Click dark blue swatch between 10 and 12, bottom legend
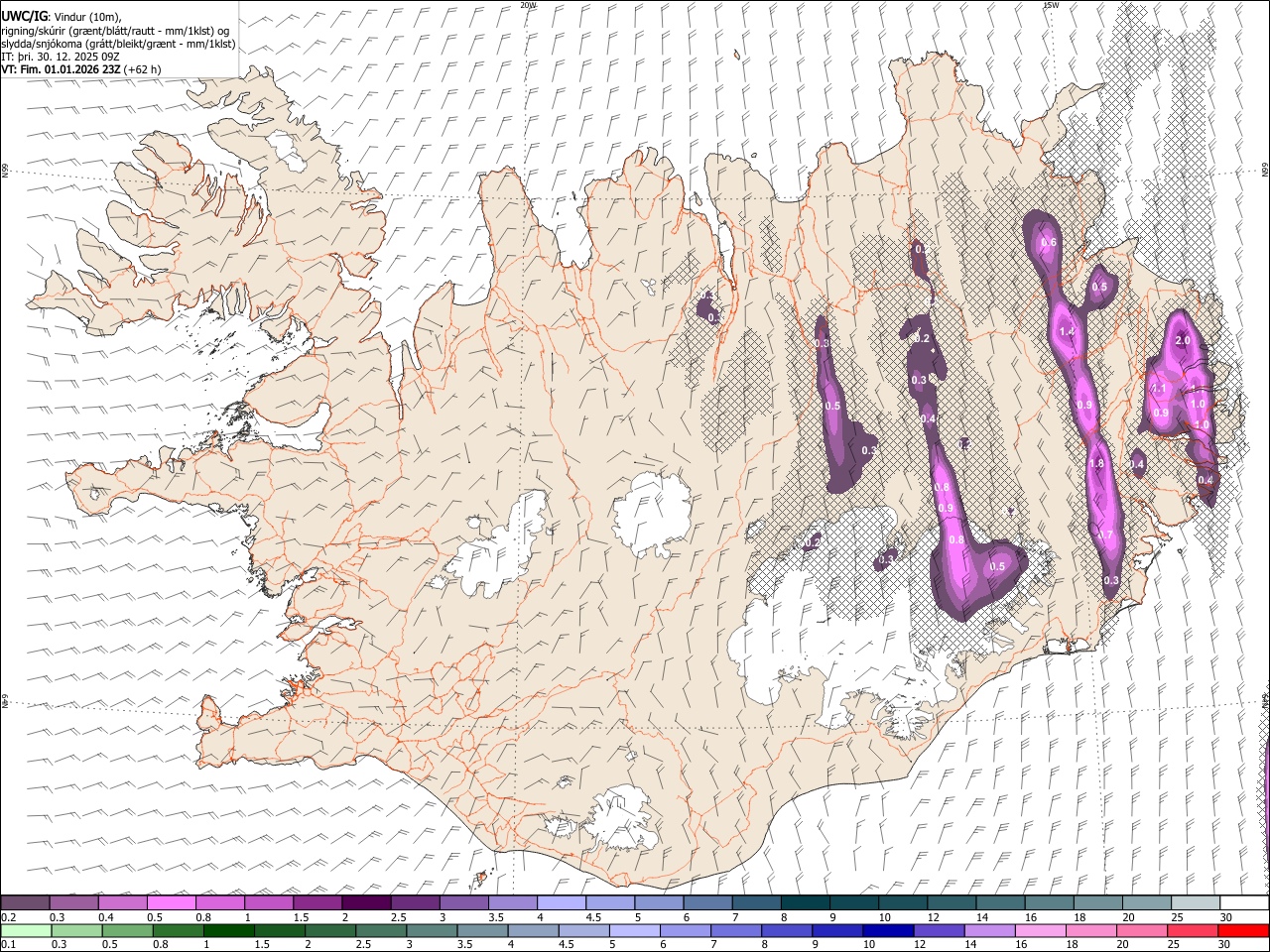Screen dimensions: 1270x952 coord(888,930)
